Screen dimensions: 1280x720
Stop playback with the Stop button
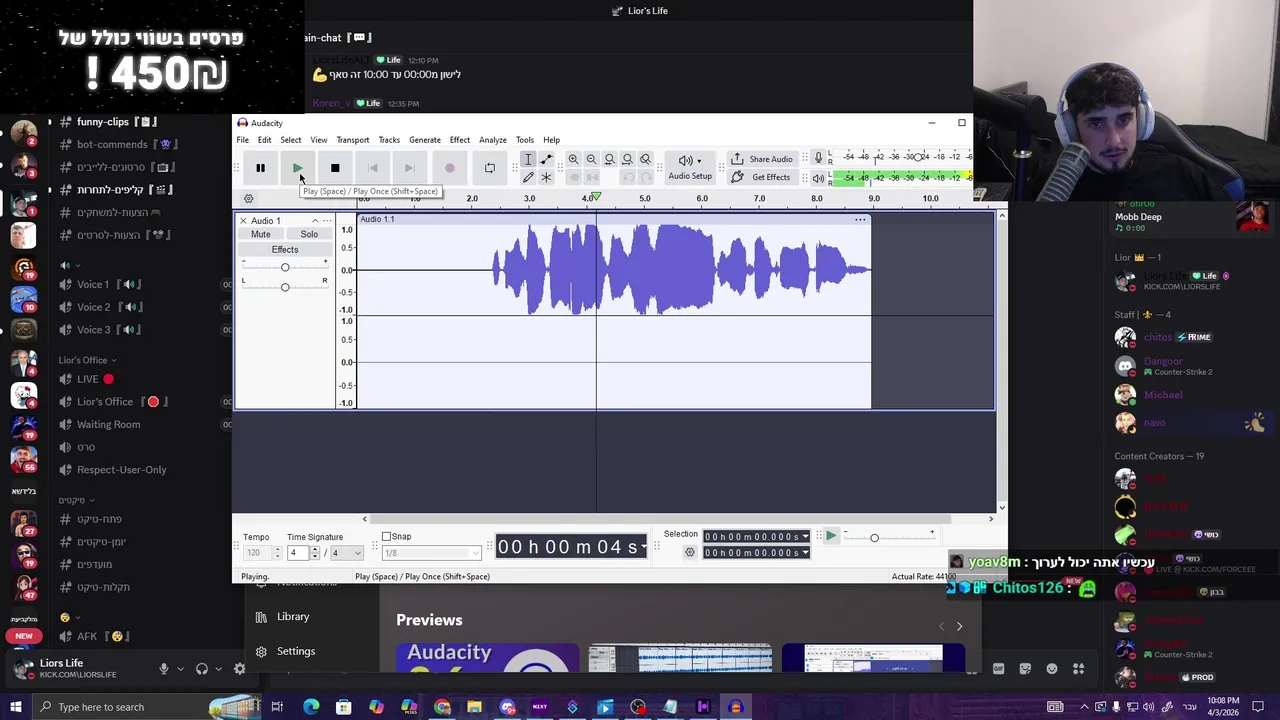(335, 168)
